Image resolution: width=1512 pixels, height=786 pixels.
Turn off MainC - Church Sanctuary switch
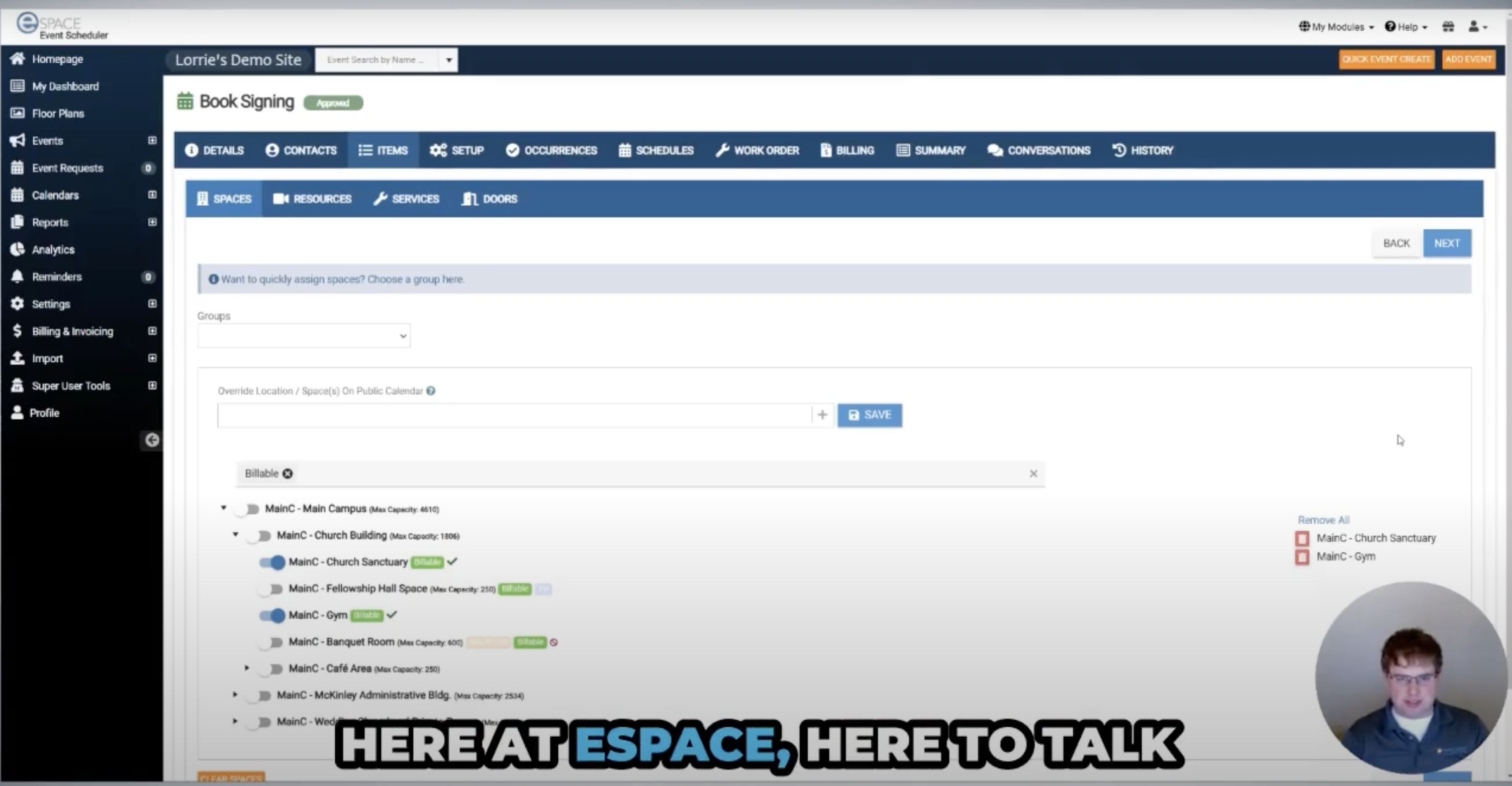[x=272, y=562]
